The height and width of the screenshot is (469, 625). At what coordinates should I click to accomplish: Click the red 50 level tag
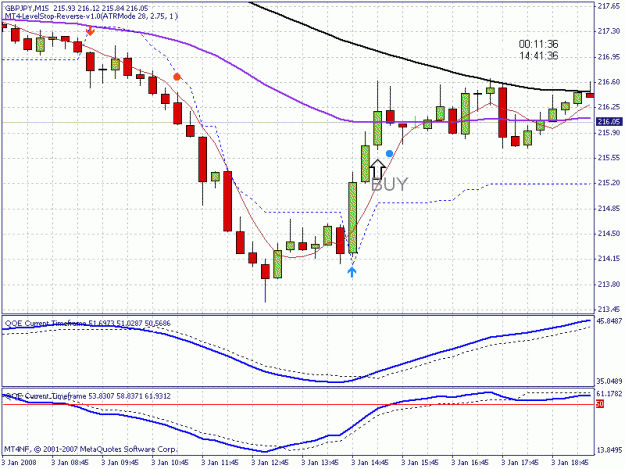pyautogui.click(x=599, y=404)
